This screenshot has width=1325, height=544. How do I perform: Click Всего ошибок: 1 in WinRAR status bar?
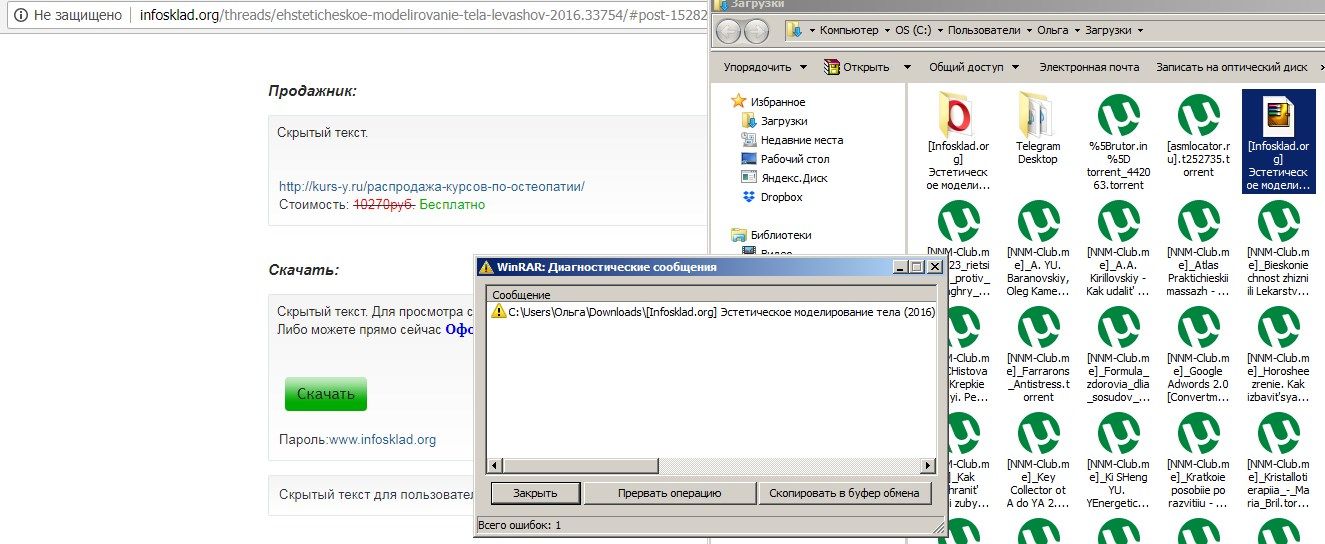tap(520, 525)
